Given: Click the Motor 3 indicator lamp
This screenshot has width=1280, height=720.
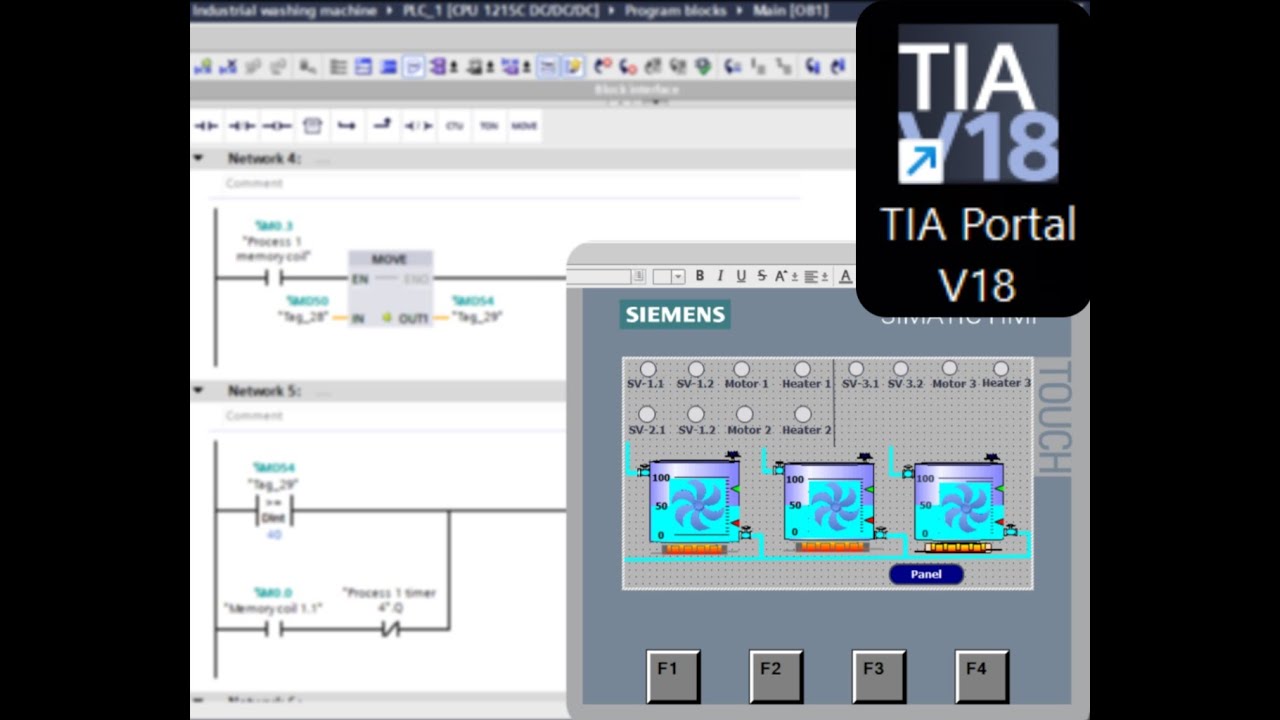Looking at the screenshot, I should coord(949,369).
